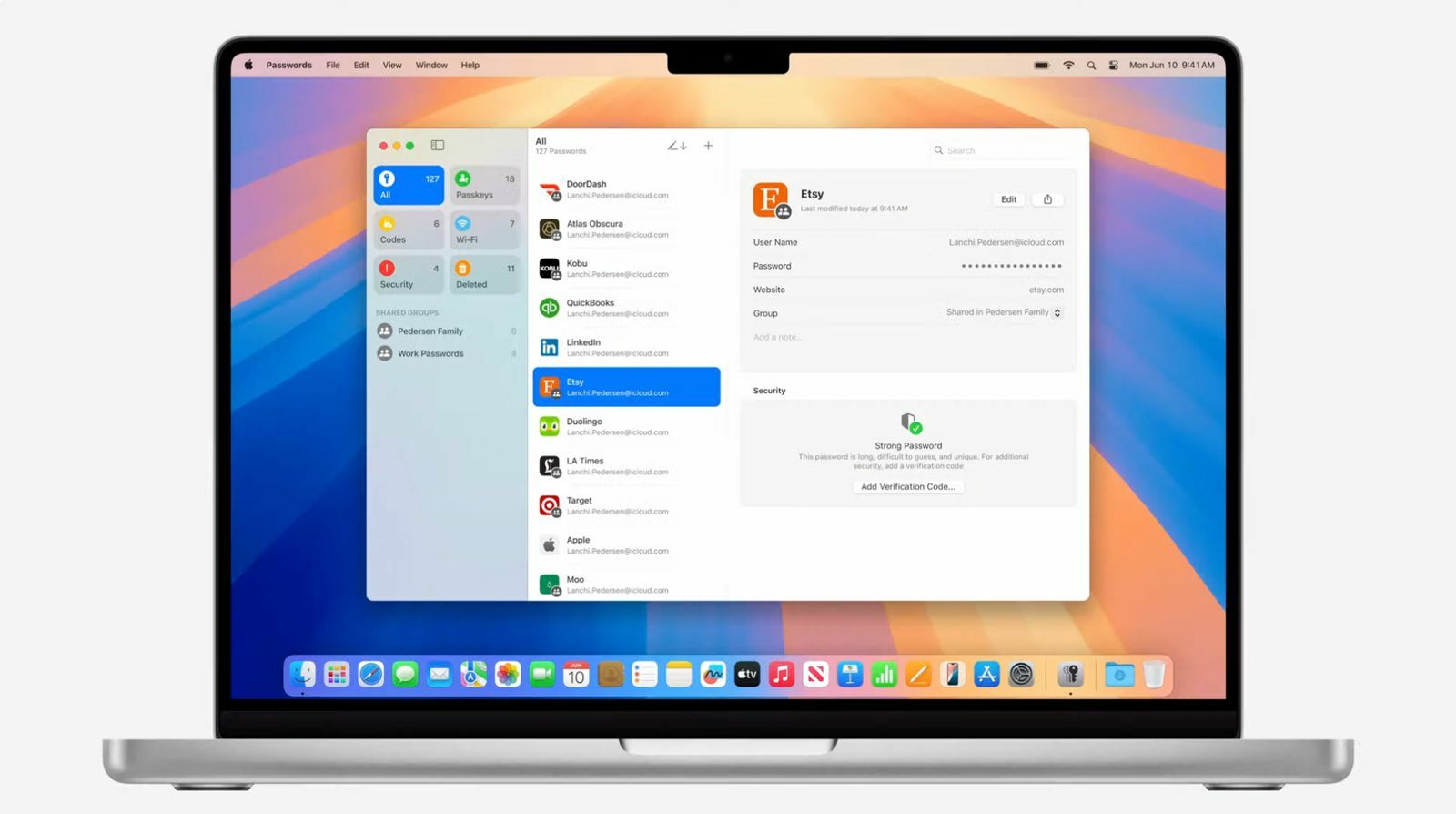Select the QuickBooks entry name
The width and height of the screenshot is (1456, 814).
click(x=590, y=303)
